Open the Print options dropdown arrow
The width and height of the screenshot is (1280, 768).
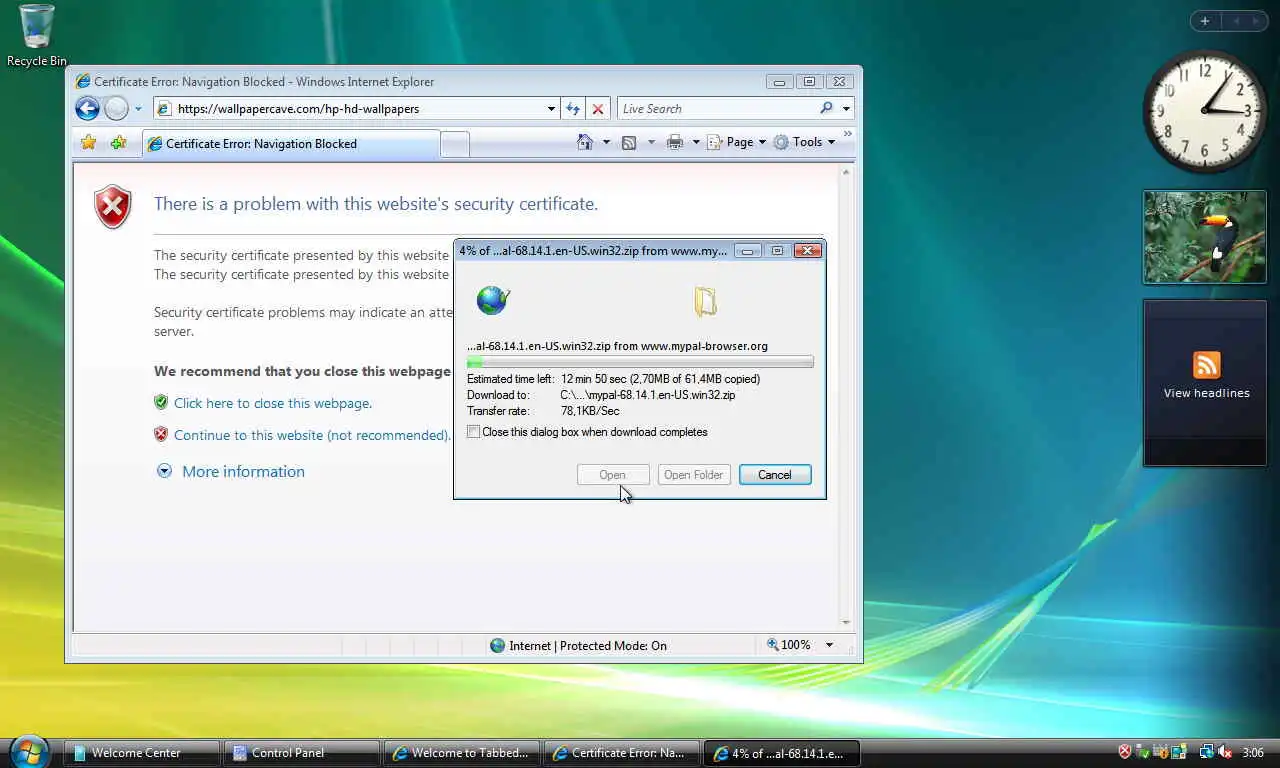coord(696,142)
